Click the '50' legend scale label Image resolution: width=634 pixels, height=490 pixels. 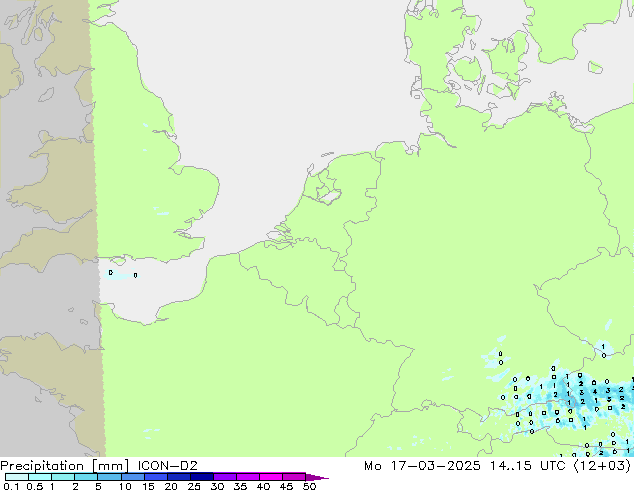pyautogui.click(x=309, y=486)
